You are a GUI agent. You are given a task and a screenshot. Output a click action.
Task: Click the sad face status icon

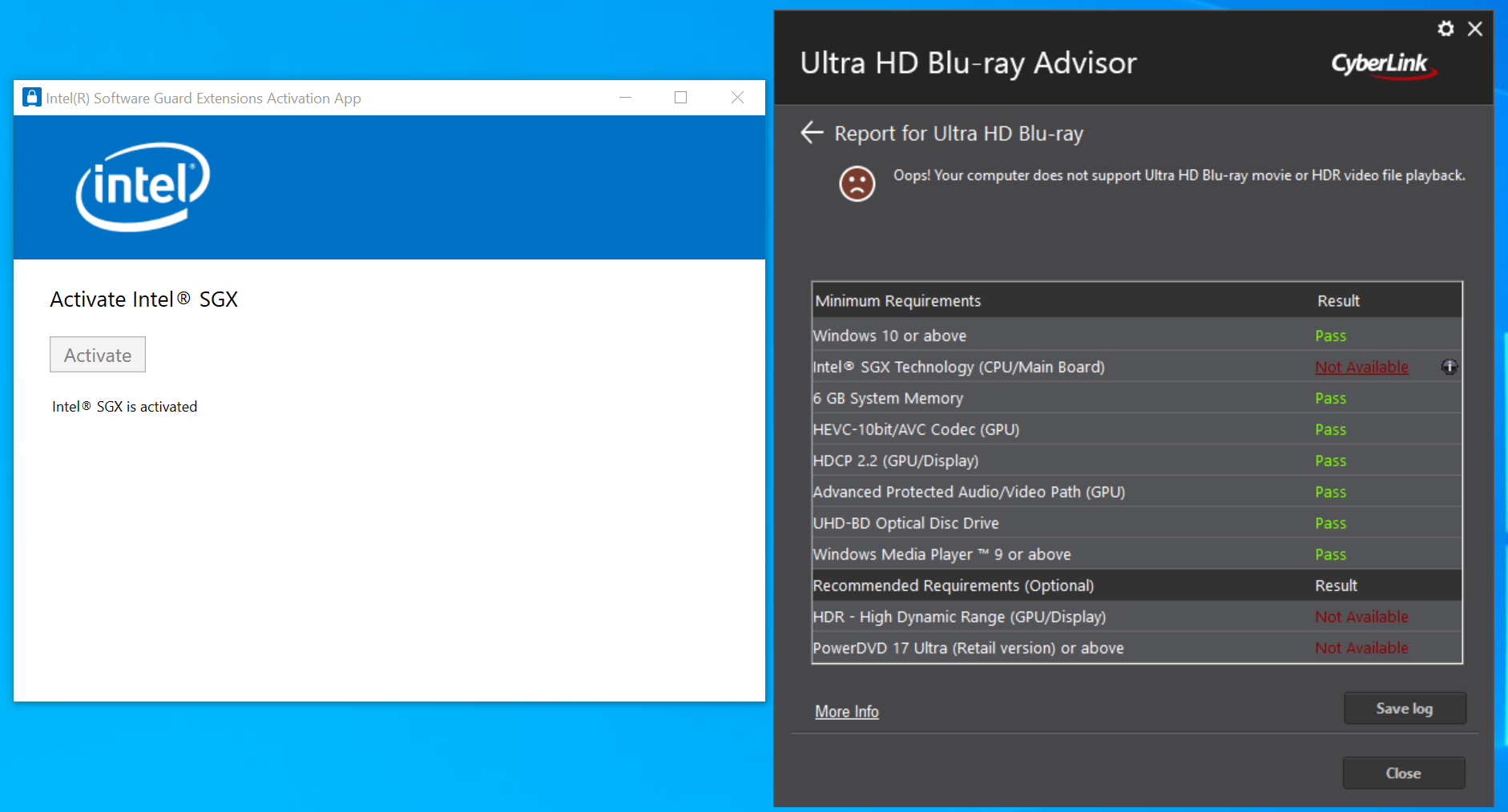(857, 183)
